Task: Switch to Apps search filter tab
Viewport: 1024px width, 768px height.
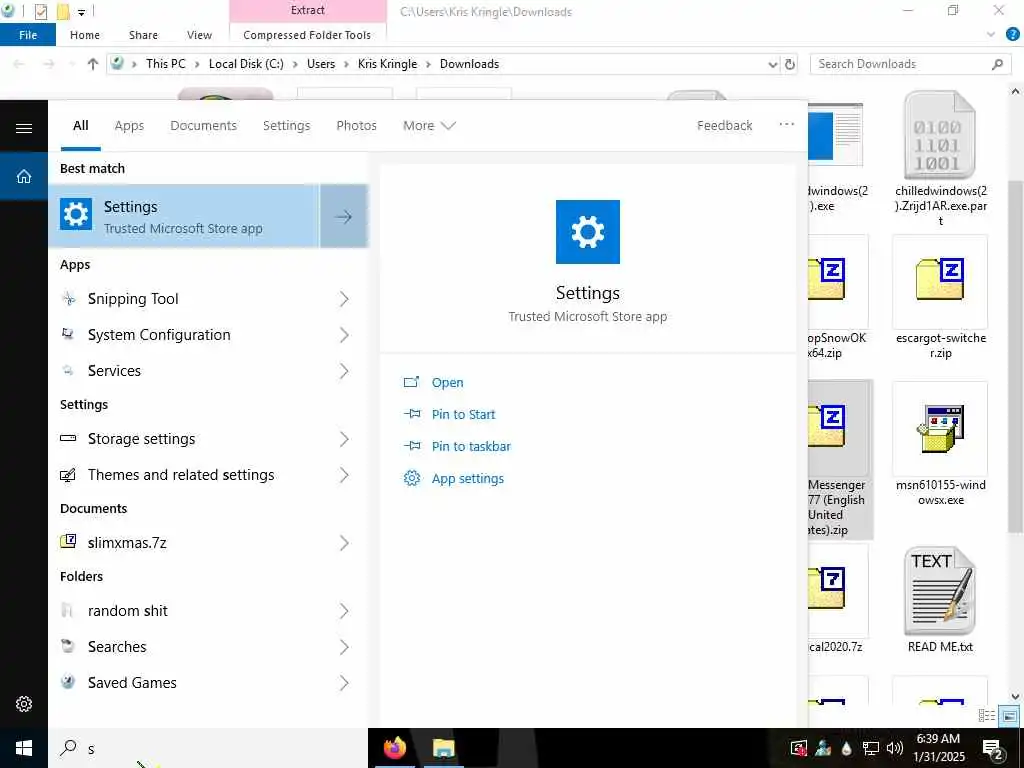Action: (129, 125)
